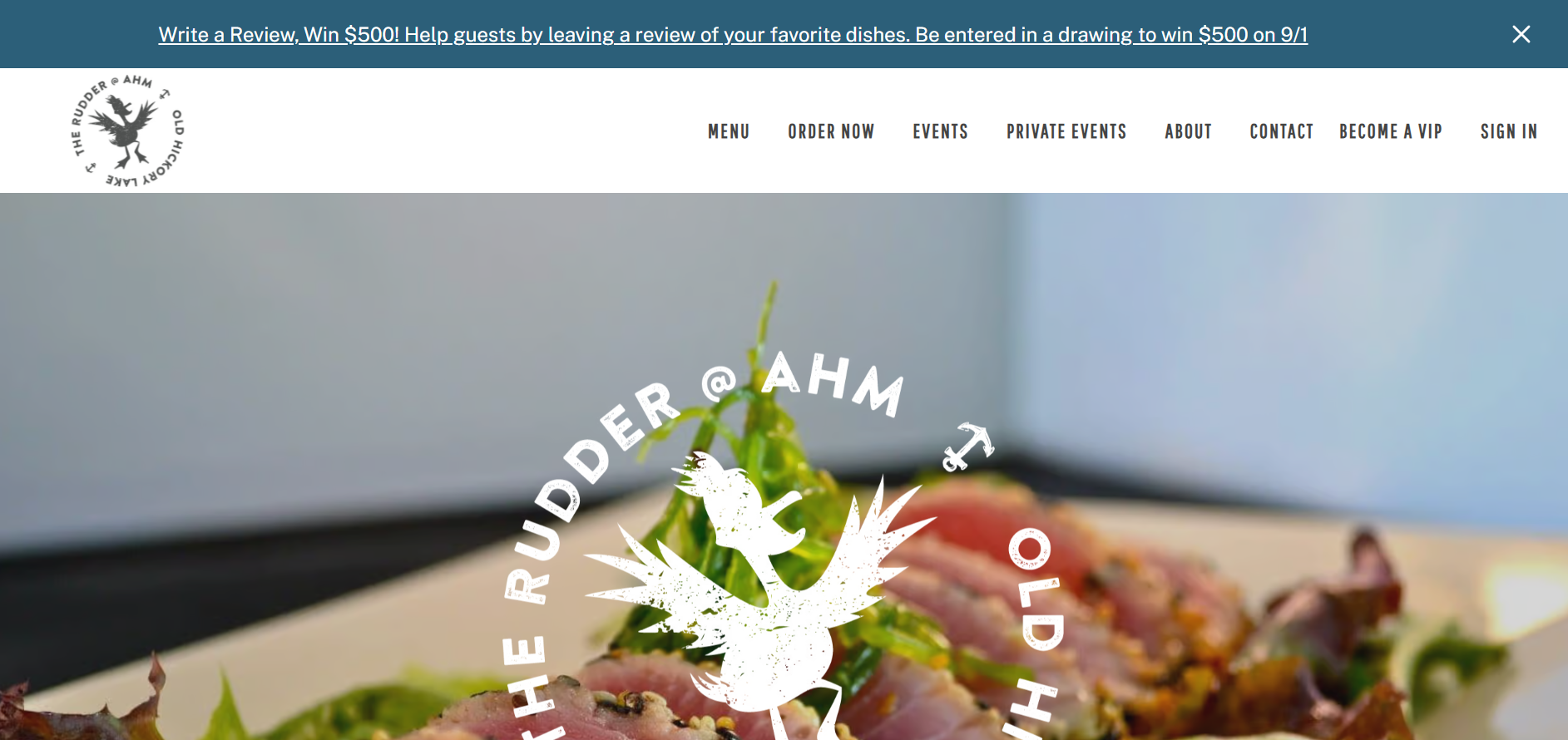Viewport: 1568px width, 740px height.
Task: Open the Write a Review promo link
Action: (733, 34)
